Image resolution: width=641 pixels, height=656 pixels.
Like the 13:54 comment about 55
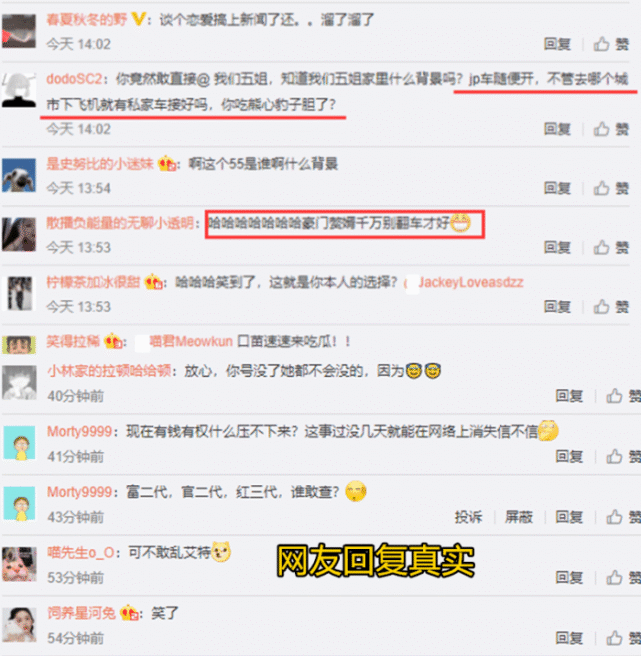611,188
